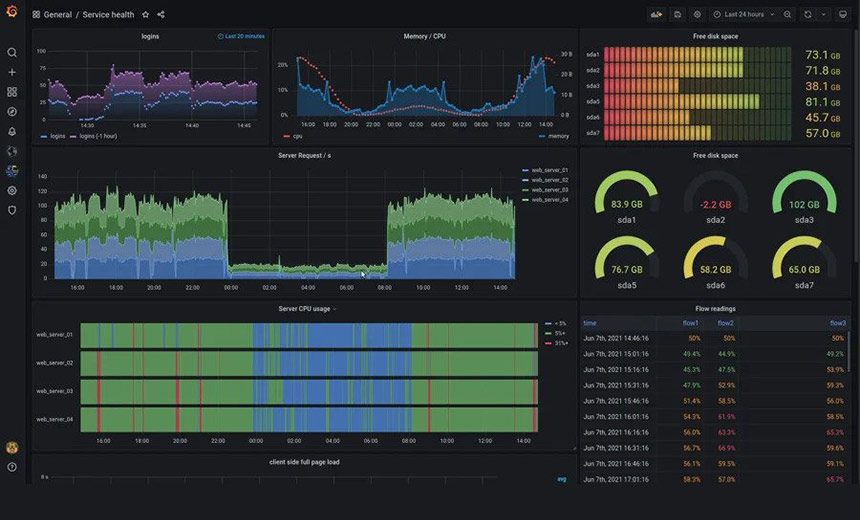Click the web_server_02 row label in CPU usage
The image size is (860, 520).
click(x=54, y=363)
